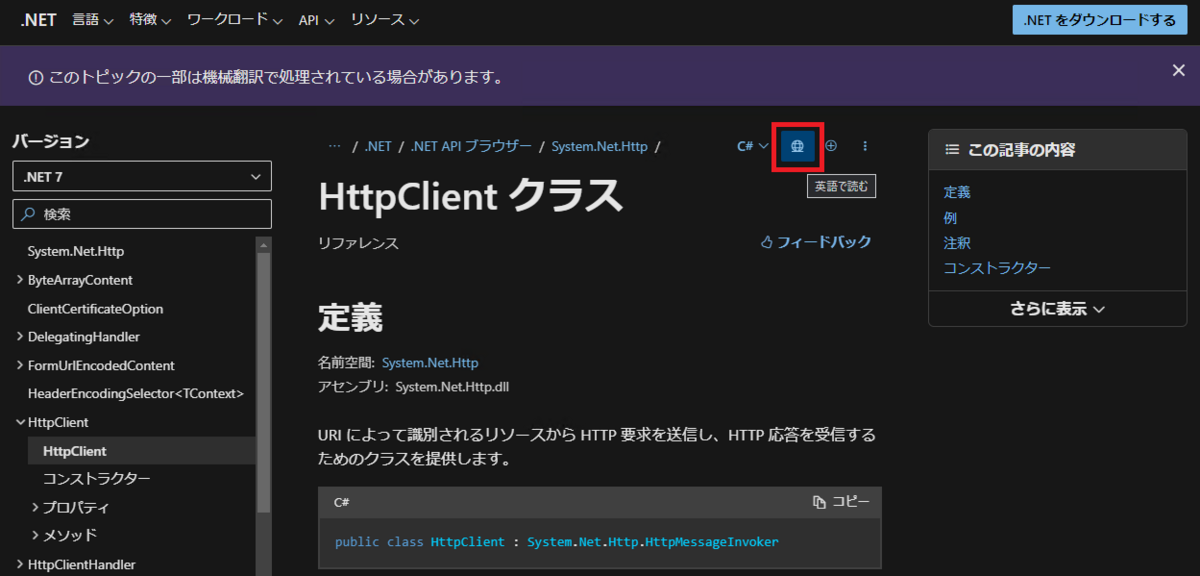1200x576 pixels.
Task: Expand the メソッド tree node
Action: coord(35,535)
